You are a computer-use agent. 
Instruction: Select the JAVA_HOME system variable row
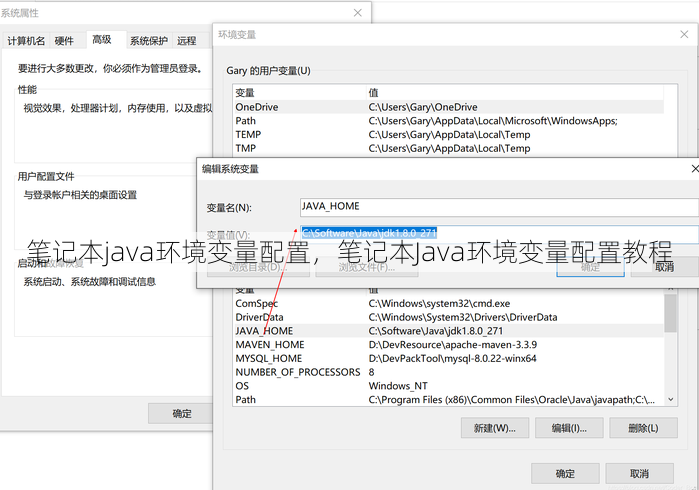coord(449,331)
